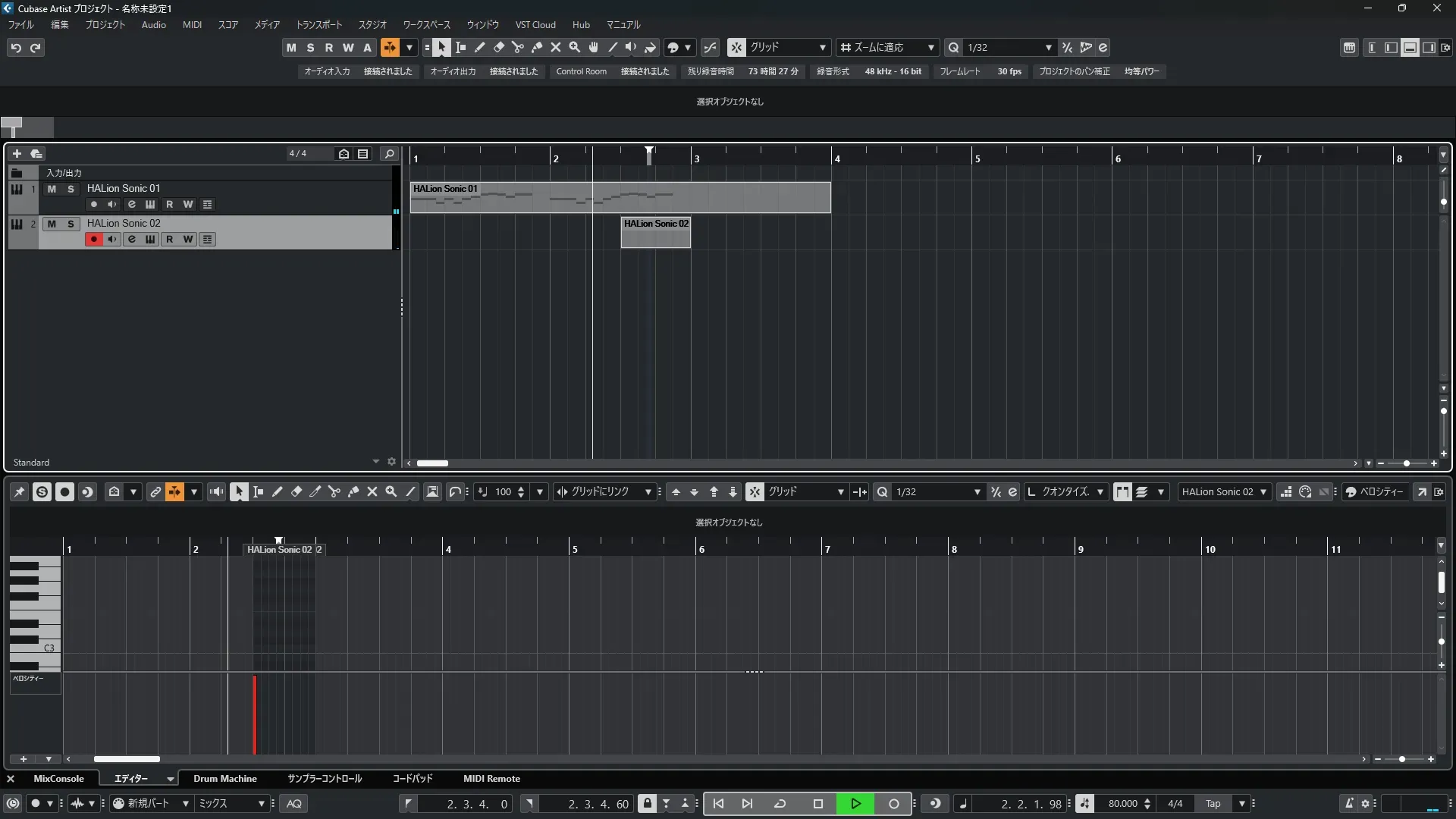Switch to the MixConsole tab
The image size is (1456, 819).
58,778
